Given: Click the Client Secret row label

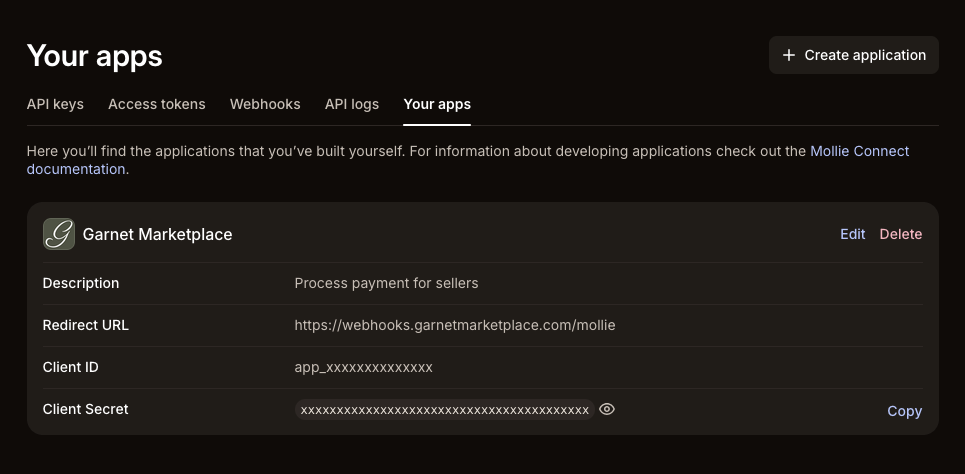Looking at the screenshot, I should click(86, 409).
